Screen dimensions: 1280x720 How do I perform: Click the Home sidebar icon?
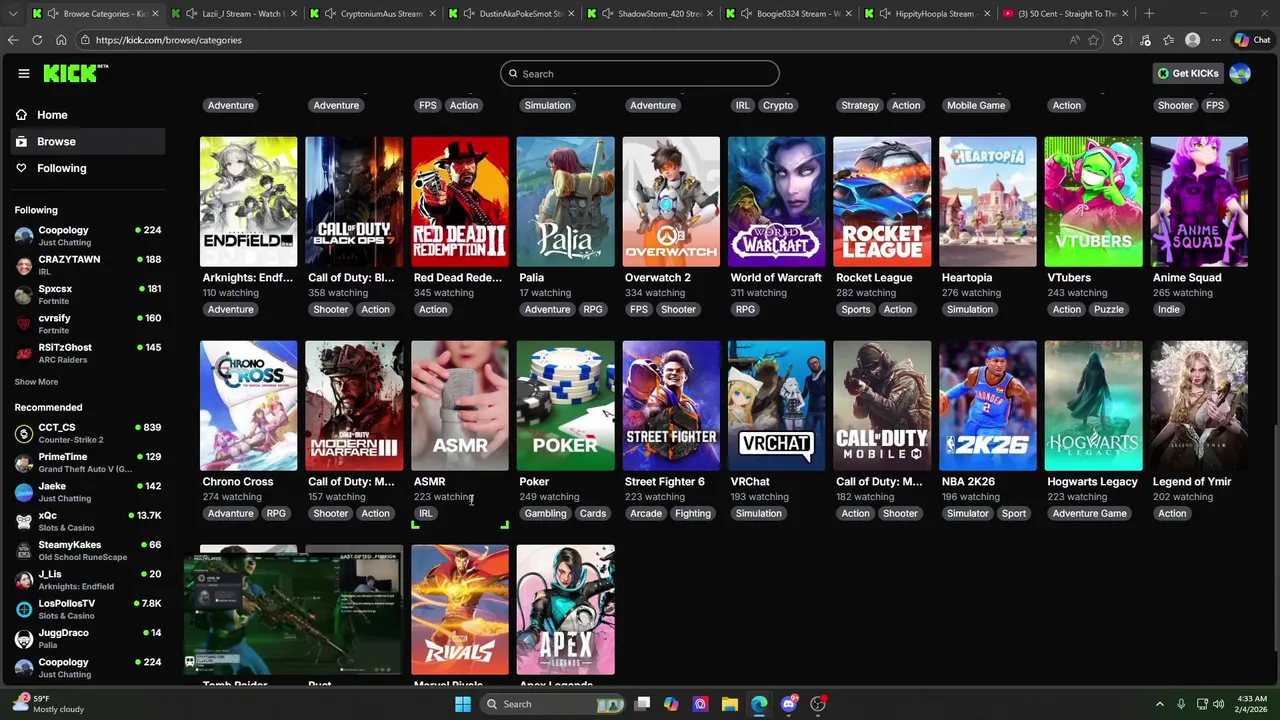pos(21,115)
